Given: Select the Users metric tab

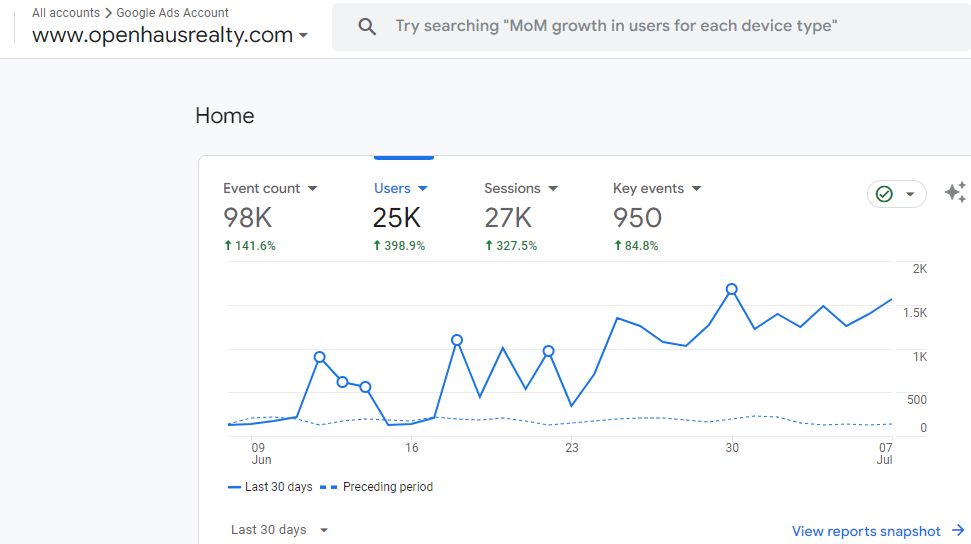Looking at the screenshot, I should [x=392, y=188].
